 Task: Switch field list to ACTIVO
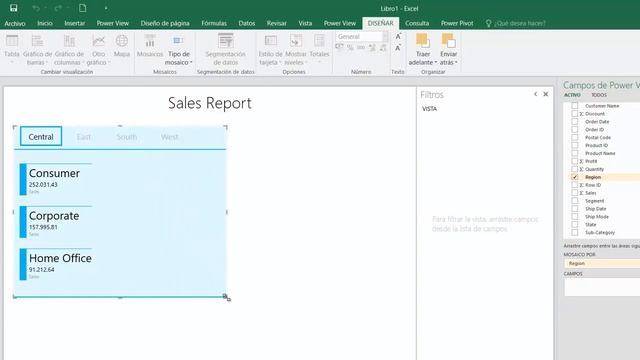point(572,95)
